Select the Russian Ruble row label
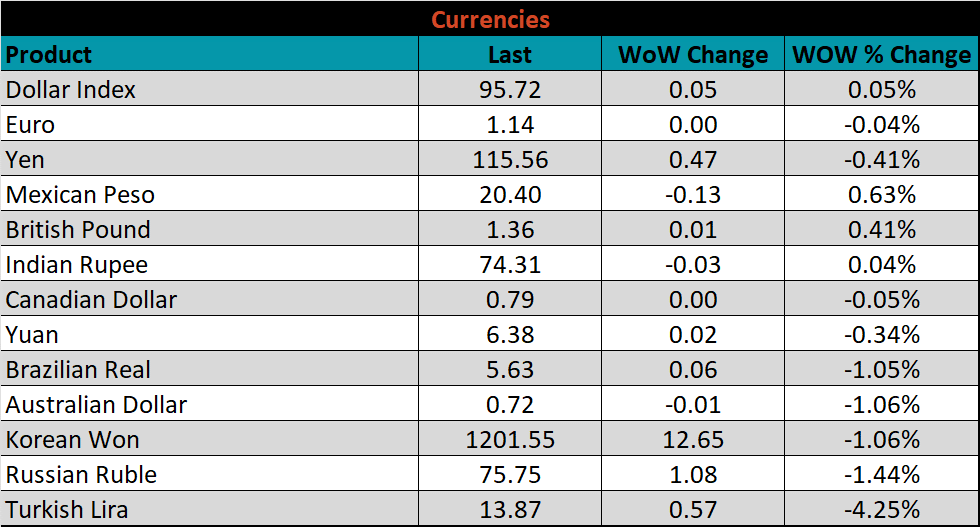Image resolution: width=980 pixels, height=527 pixels. coord(82,475)
